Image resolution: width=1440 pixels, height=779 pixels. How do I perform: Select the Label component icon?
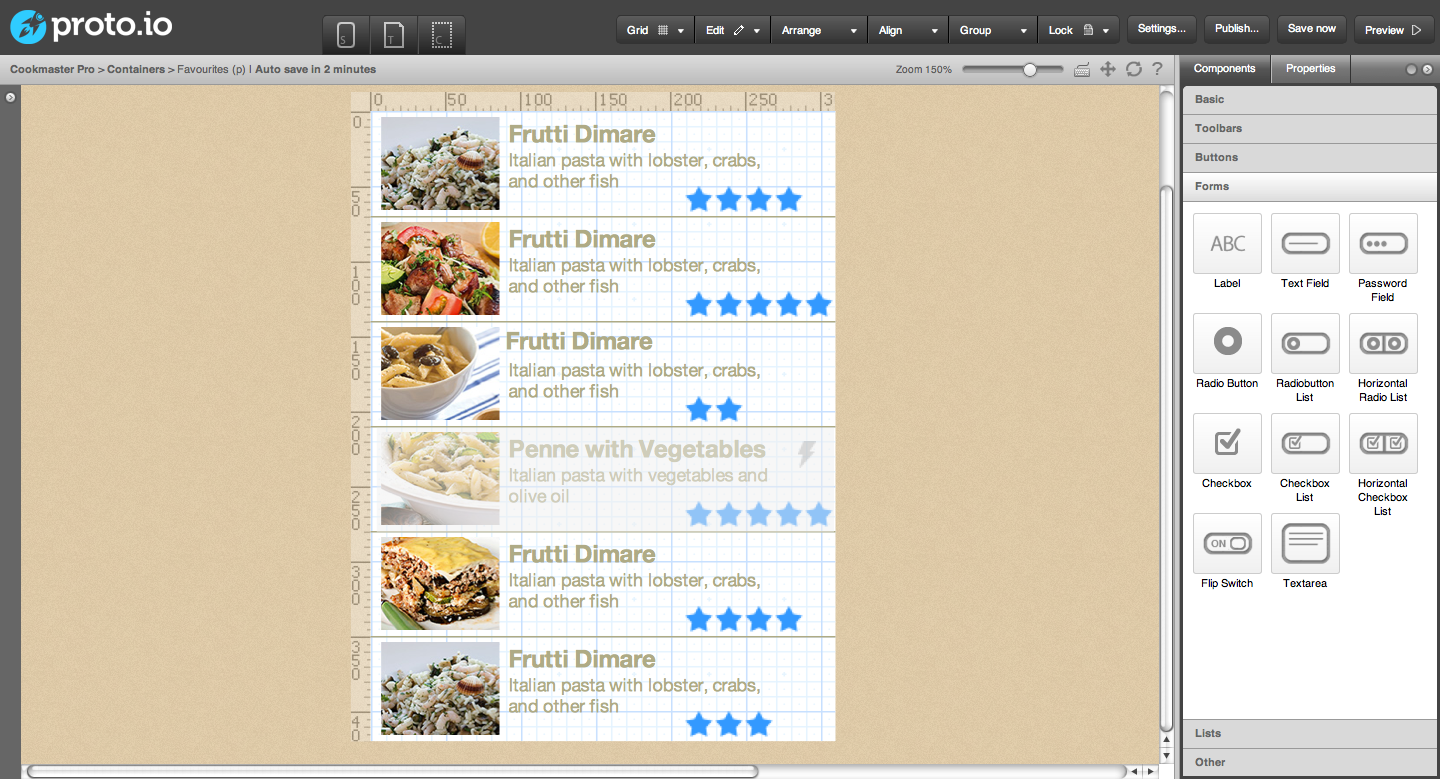[x=1227, y=243]
